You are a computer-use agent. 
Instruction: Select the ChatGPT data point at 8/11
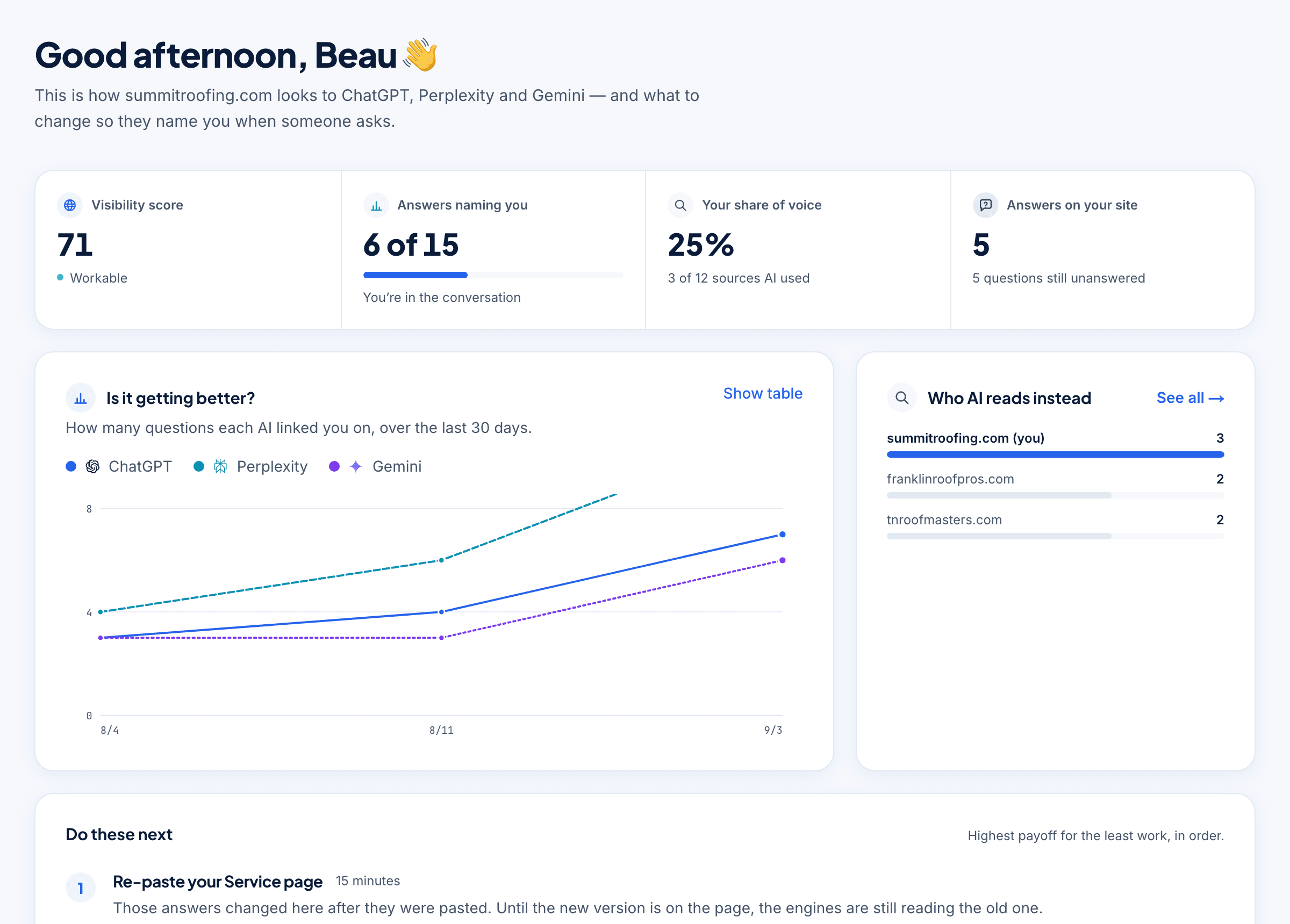(x=441, y=612)
